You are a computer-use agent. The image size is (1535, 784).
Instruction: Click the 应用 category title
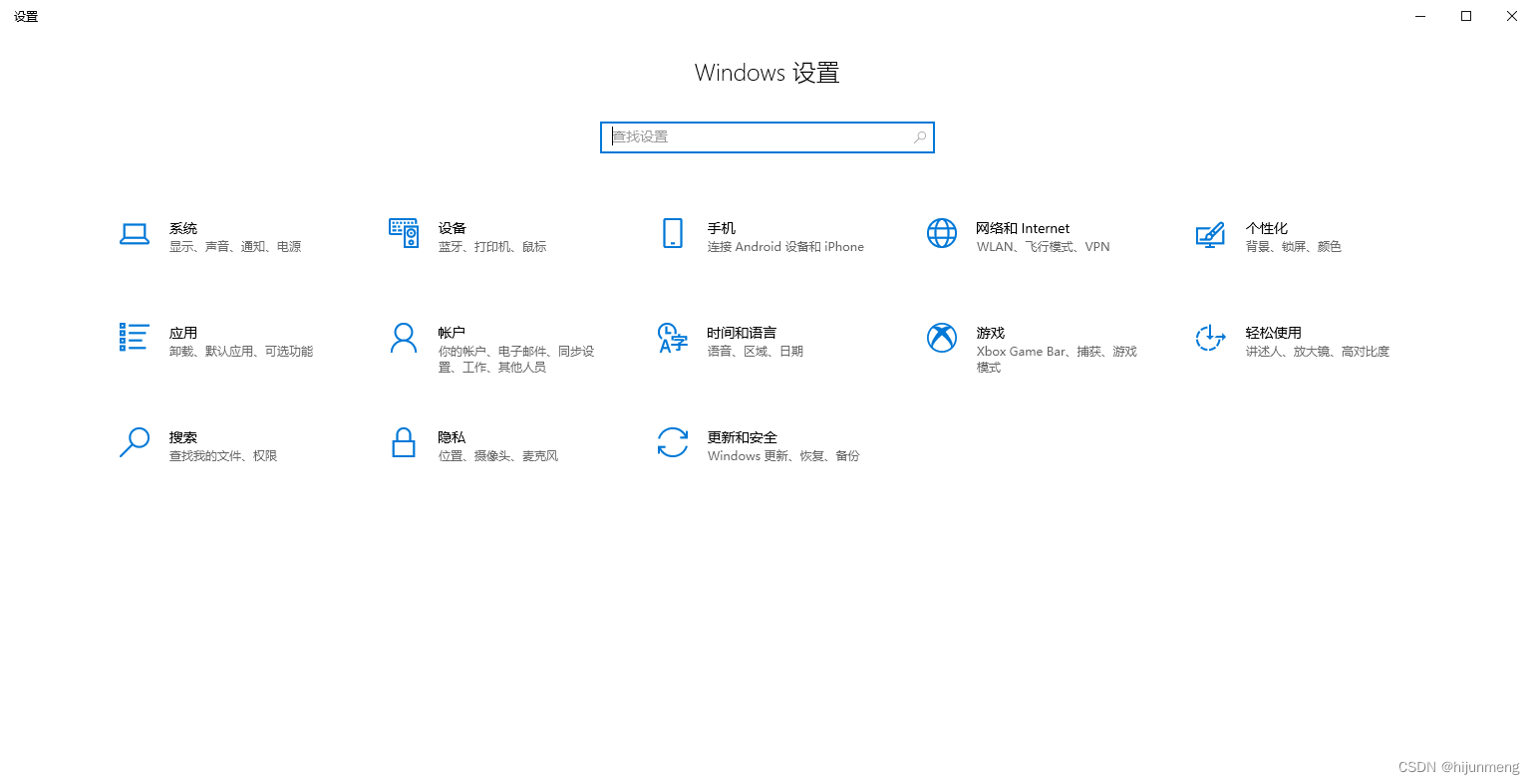183,333
